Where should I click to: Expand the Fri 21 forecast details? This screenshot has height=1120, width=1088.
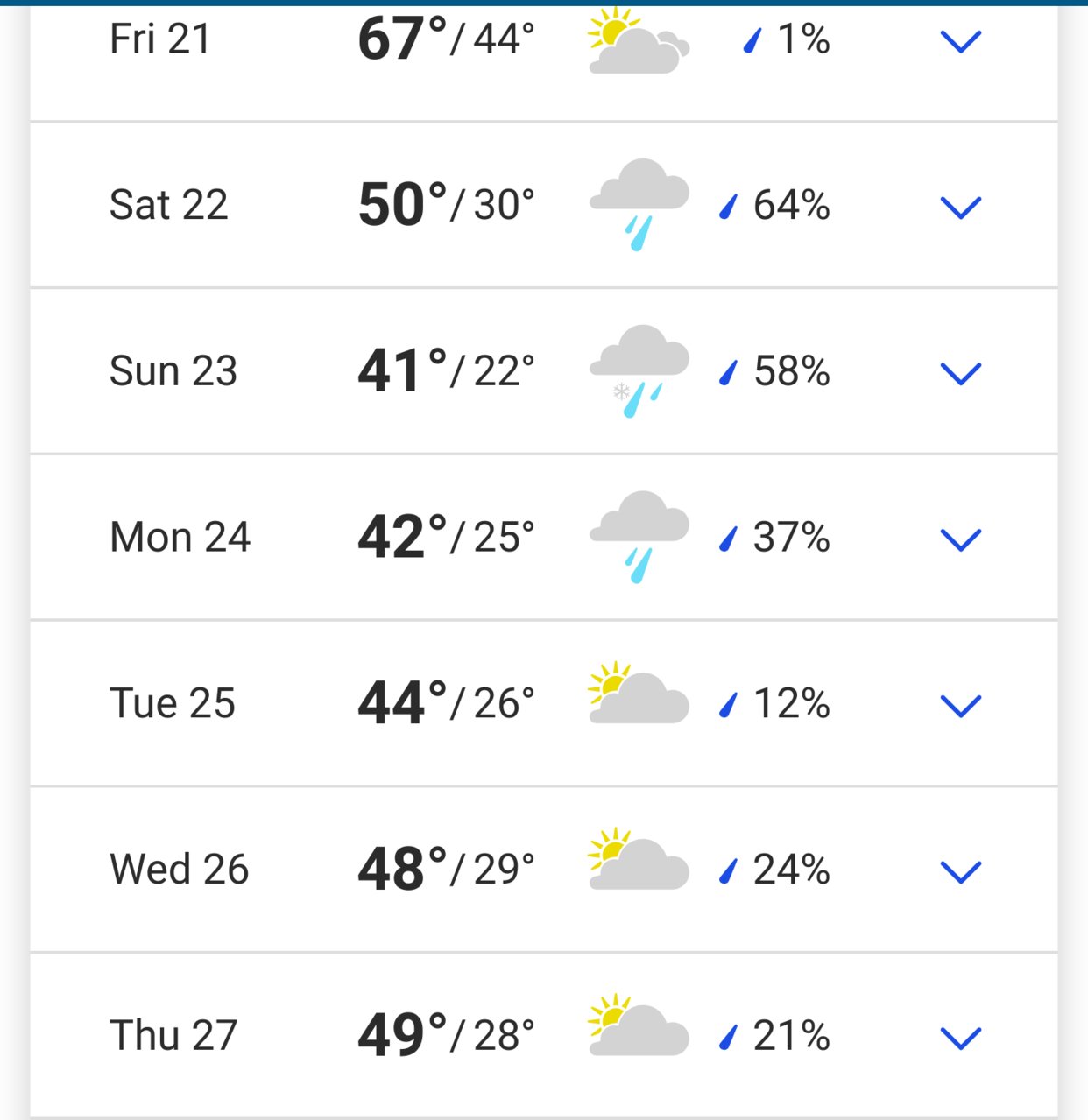(960, 41)
